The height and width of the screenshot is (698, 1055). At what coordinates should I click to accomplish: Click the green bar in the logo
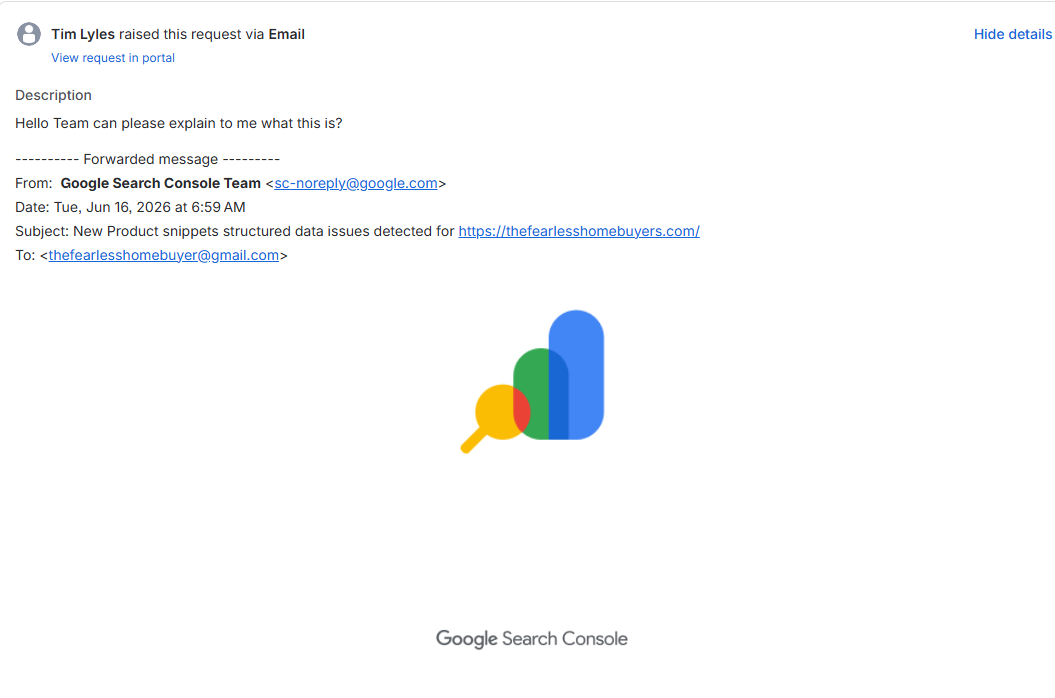point(532,394)
